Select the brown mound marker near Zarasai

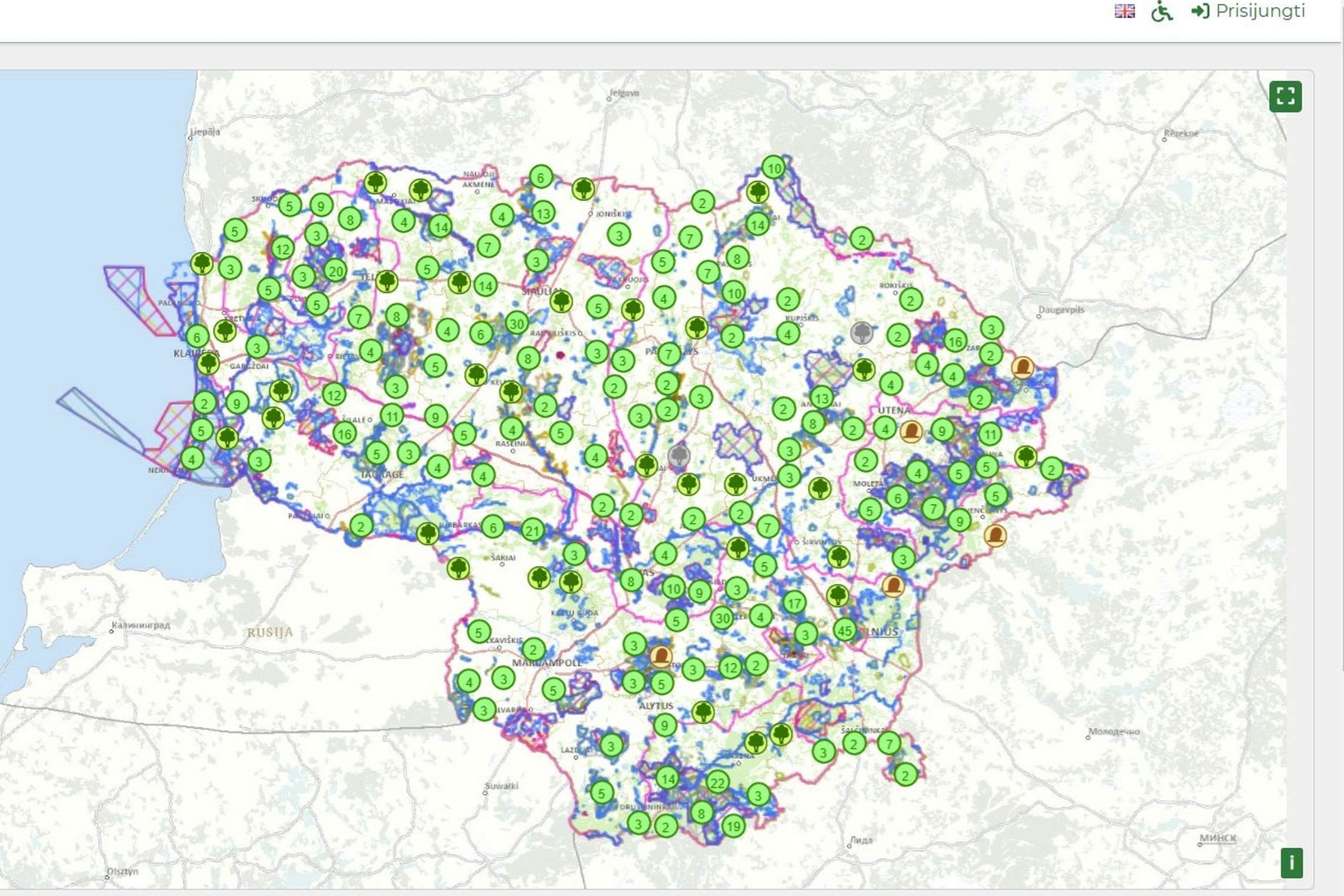(x=1022, y=367)
